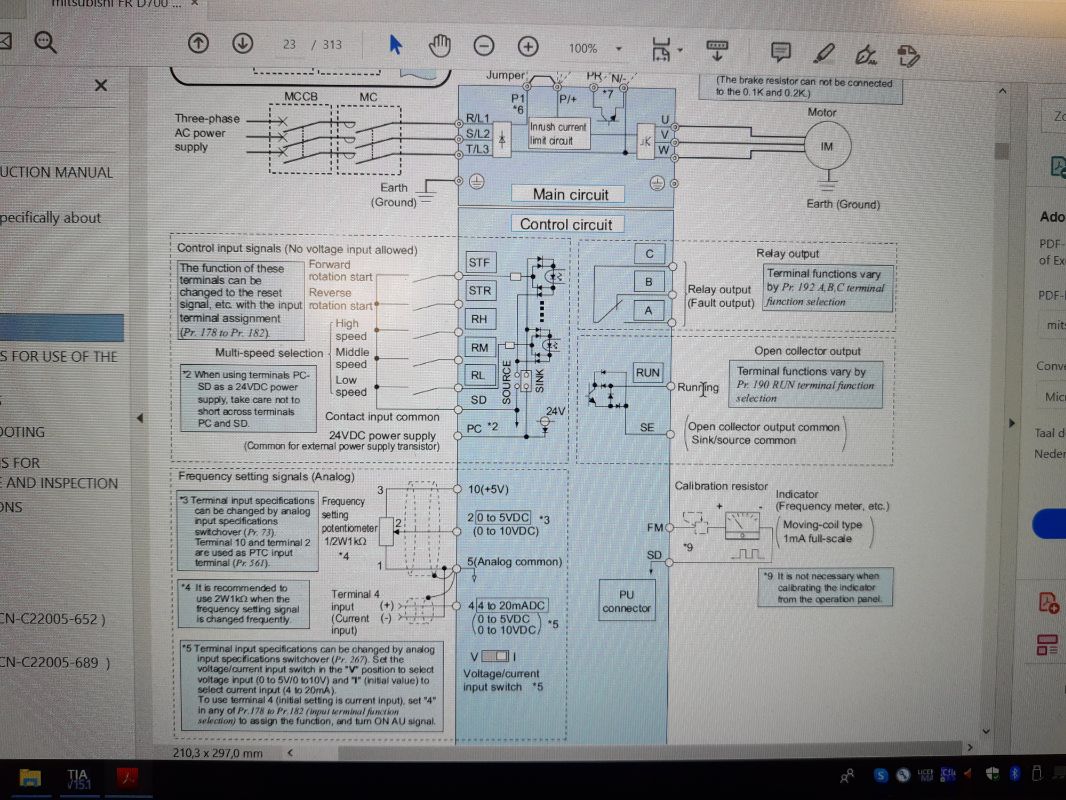The image size is (1066, 800).
Task: Open bookmark 'CN-C22005-652 )'
Action: click(53, 619)
